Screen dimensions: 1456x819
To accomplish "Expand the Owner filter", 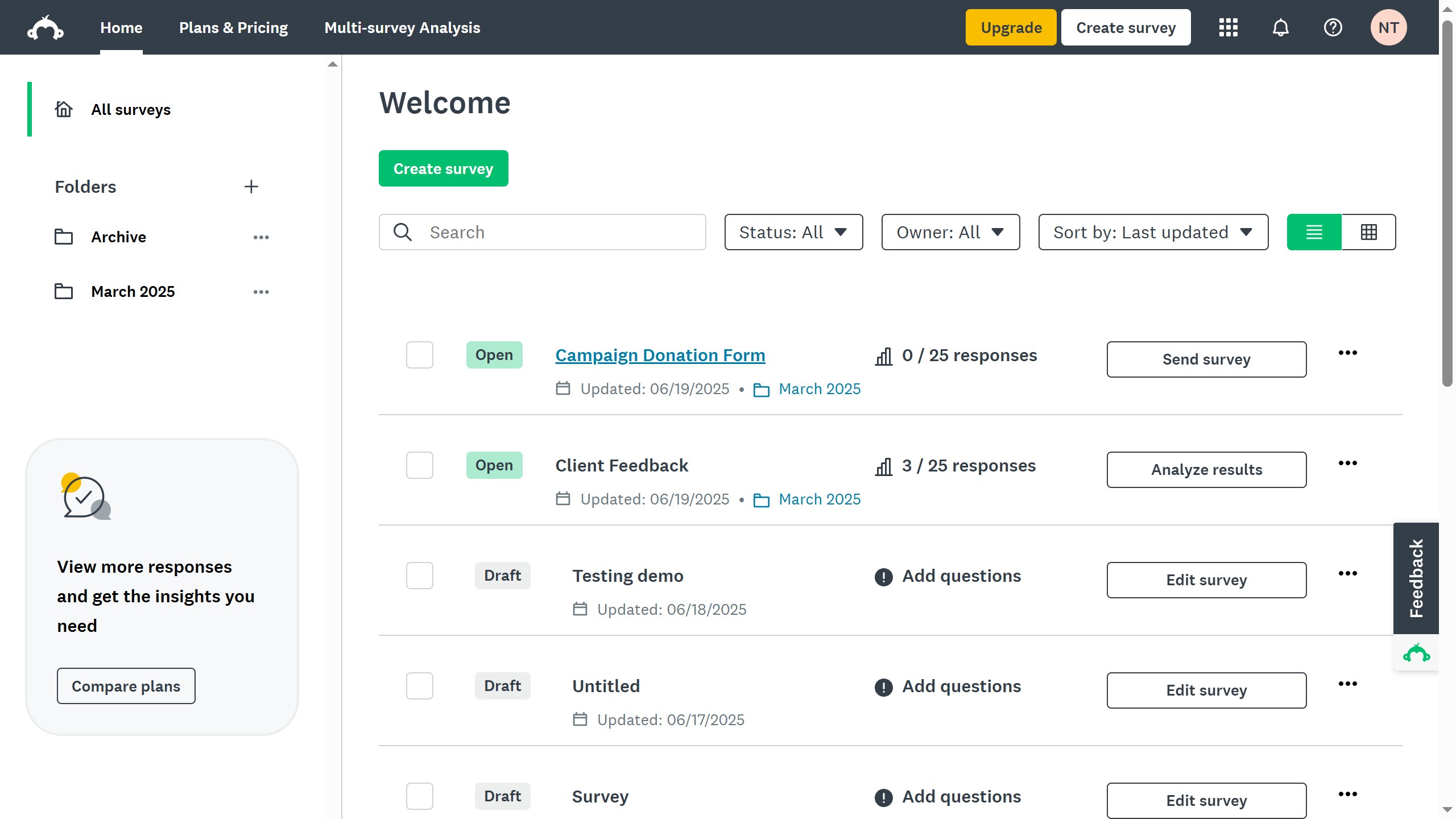I will click(950, 231).
